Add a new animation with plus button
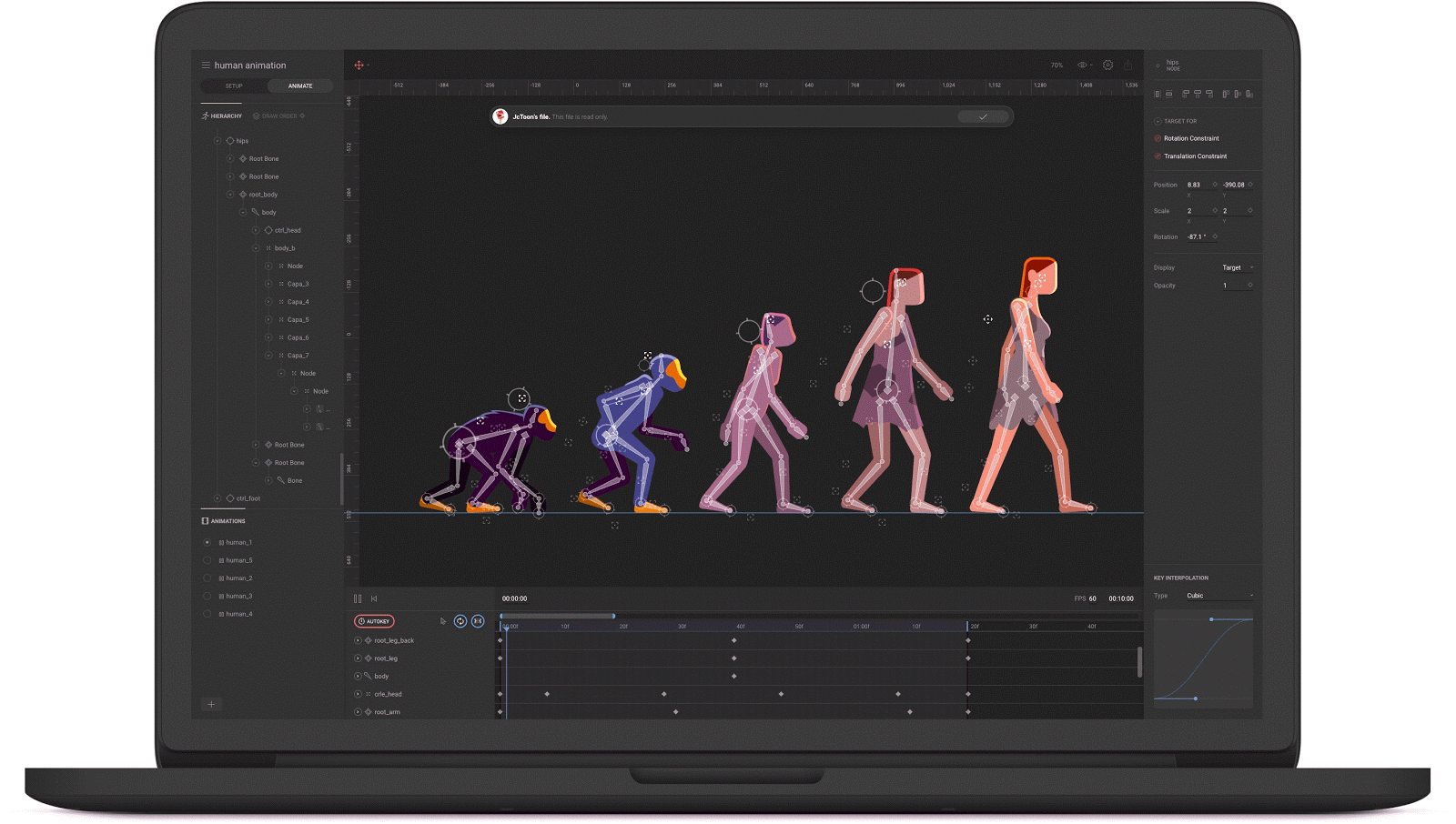Image resolution: width=1456 pixels, height=824 pixels. tap(211, 704)
